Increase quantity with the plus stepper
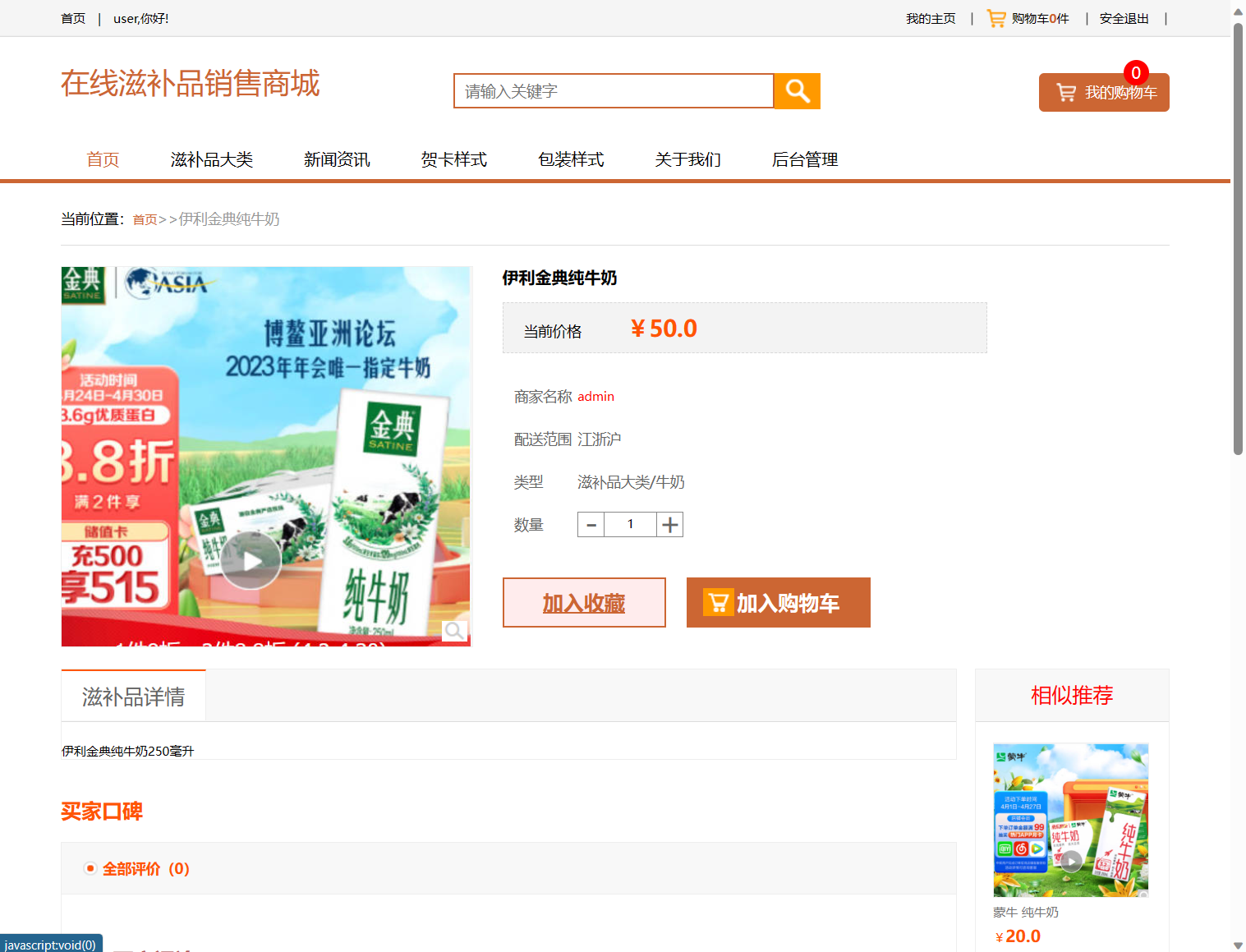This screenshot has width=1246, height=952. pos(669,524)
